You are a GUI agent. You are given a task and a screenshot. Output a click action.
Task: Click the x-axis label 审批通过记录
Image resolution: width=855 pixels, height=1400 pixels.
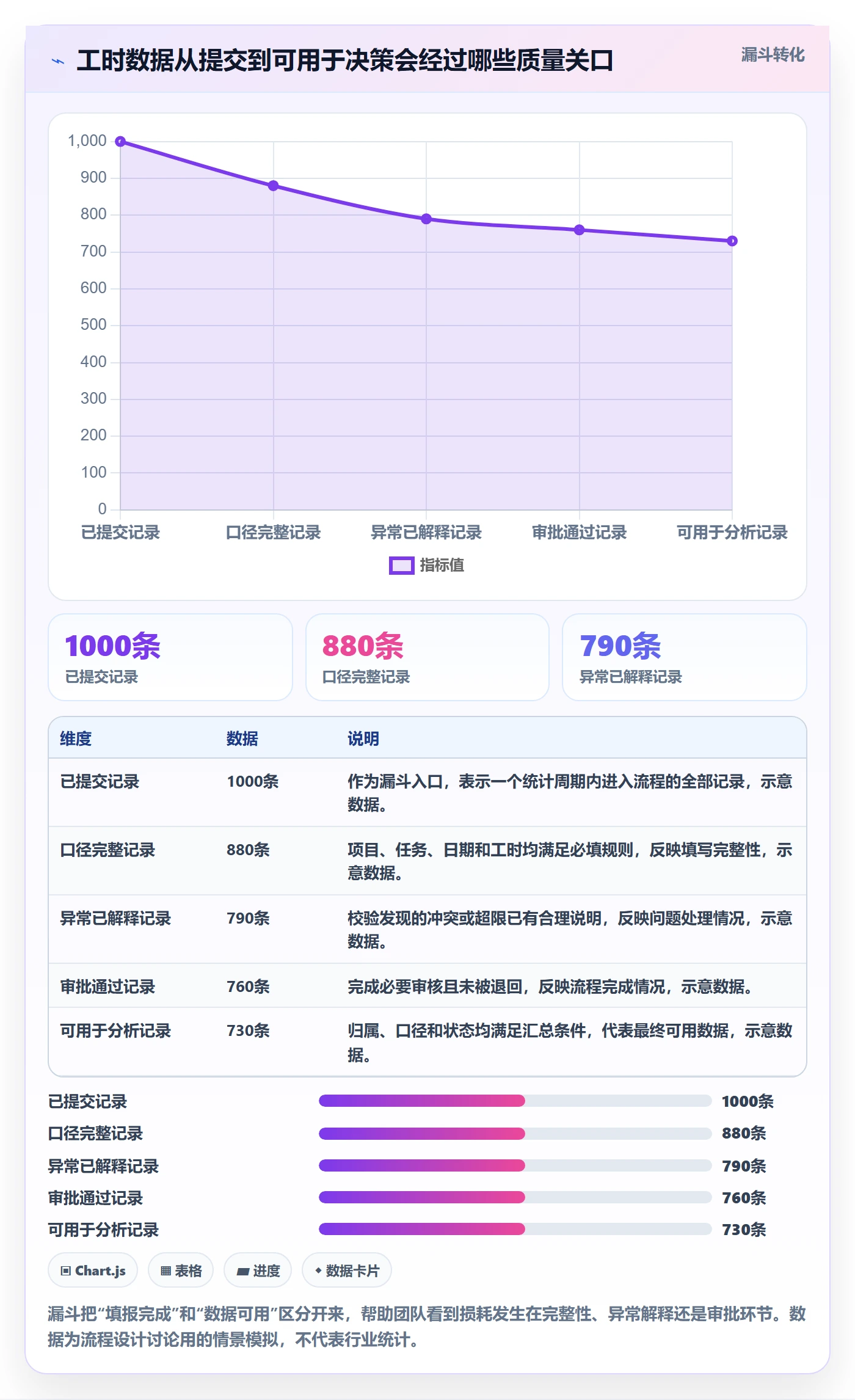[x=580, y=533]
